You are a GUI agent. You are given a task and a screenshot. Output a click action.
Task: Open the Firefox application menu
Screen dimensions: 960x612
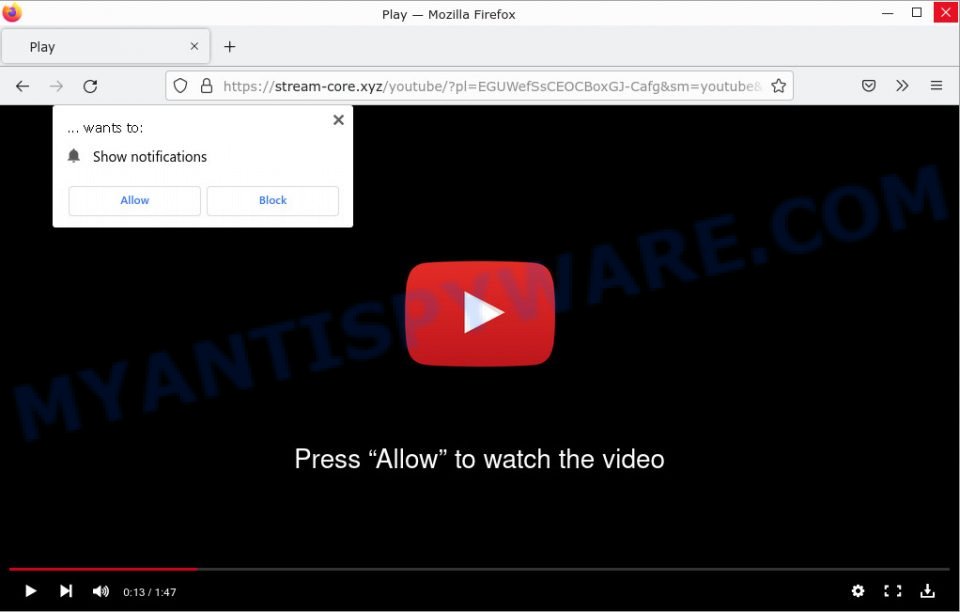(936, 86)
